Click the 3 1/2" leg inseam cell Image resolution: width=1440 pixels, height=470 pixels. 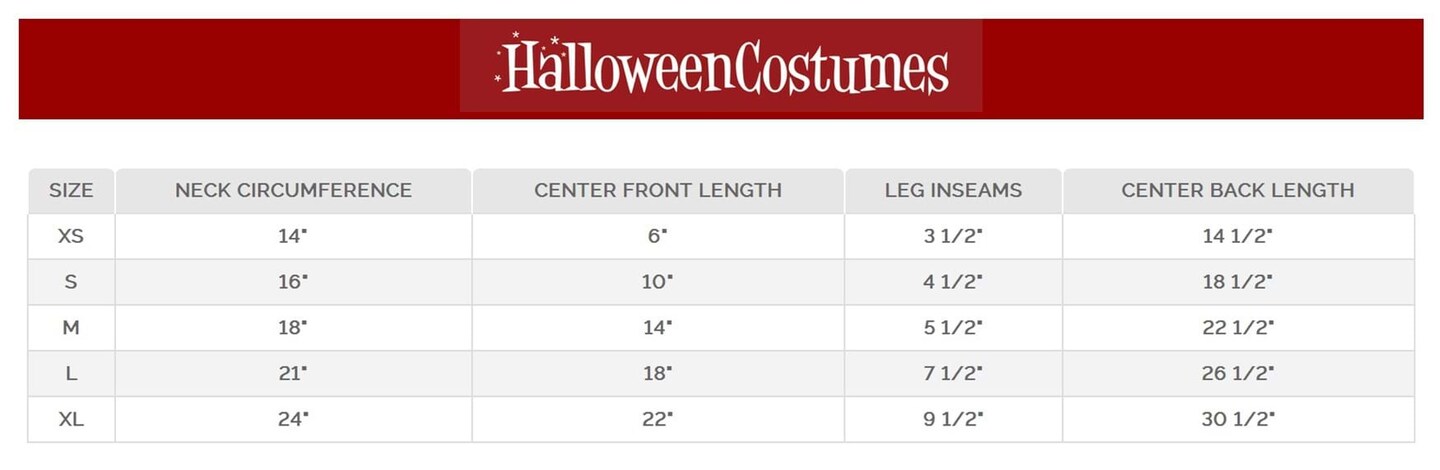click(x=953, y=236)
